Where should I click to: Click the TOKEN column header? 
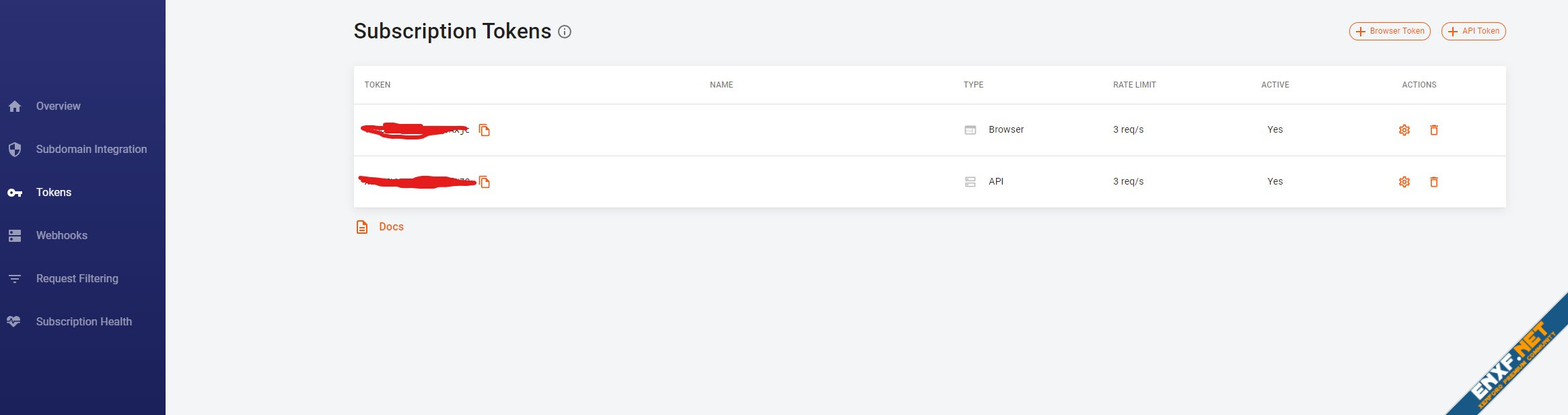coord(377,85)
